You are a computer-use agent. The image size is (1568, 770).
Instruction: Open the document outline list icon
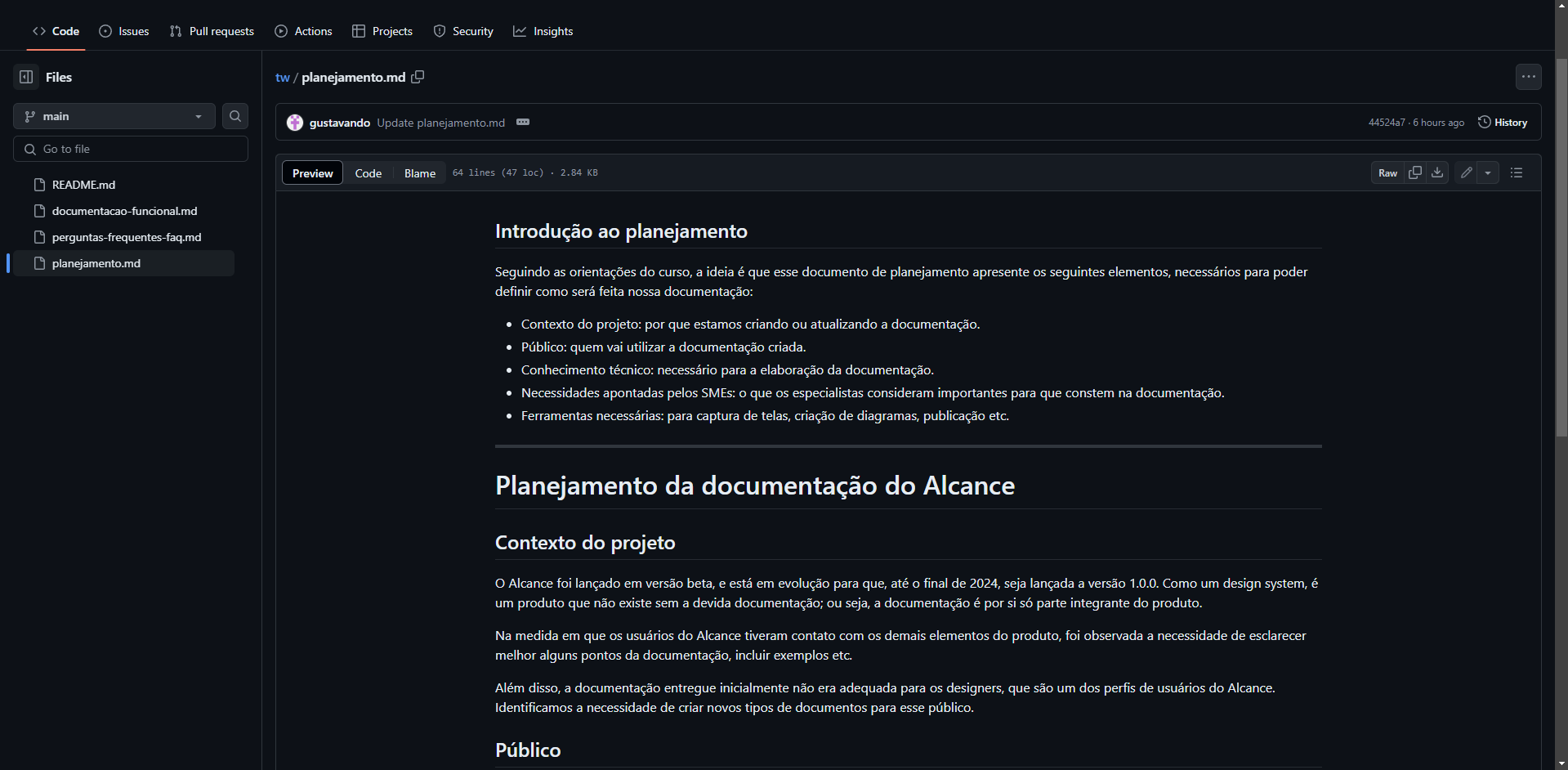[x=1517, y=172]
